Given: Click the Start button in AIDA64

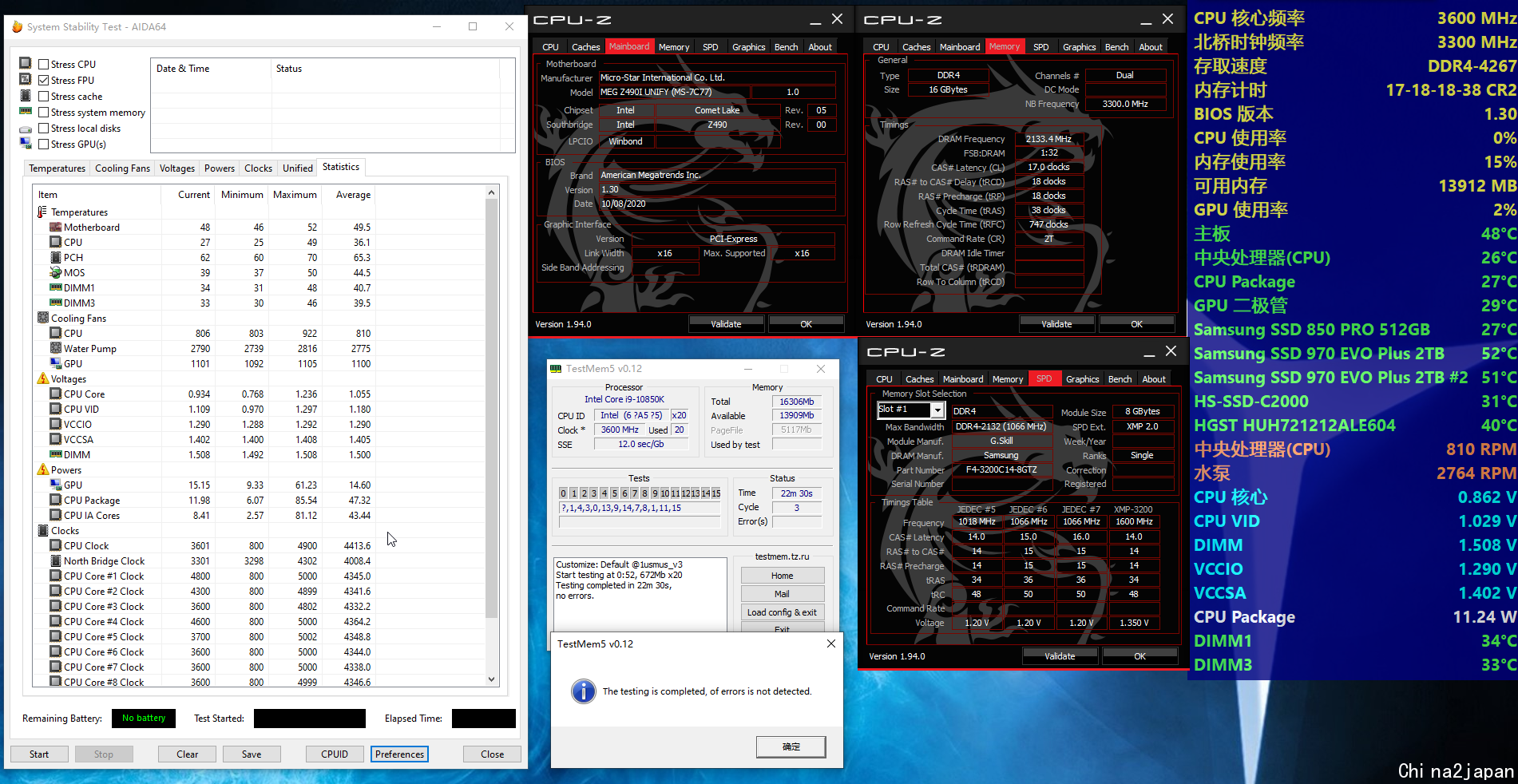Looking at the screenshot, I should click(x=39, y=754).
